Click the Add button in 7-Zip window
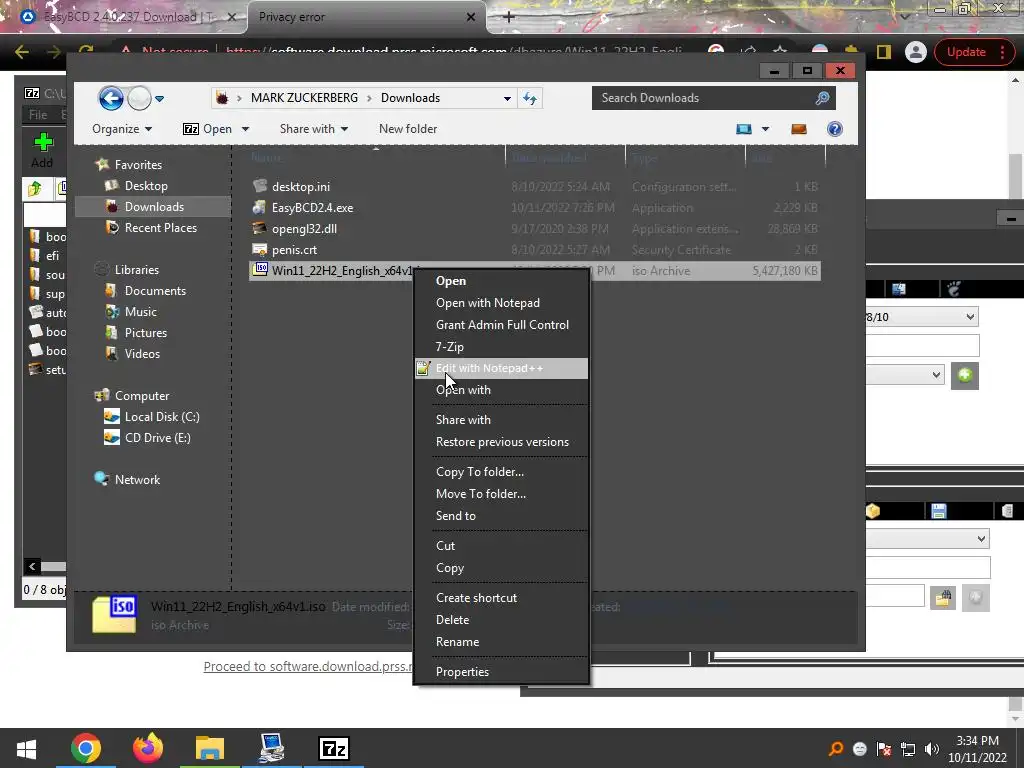Viewport: 1024px width, 768px height. coord(42,151)
